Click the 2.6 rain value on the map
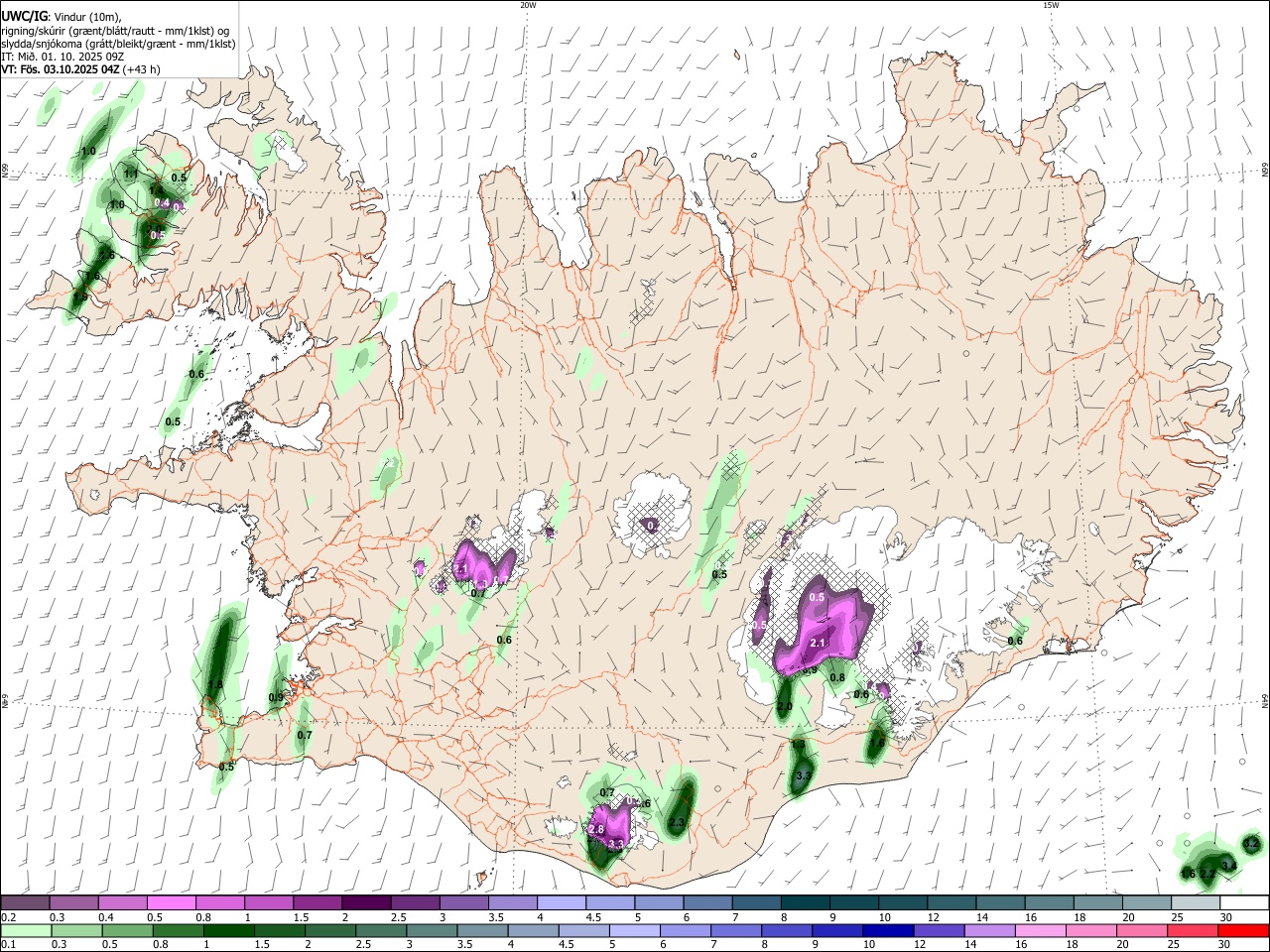 pyautogui.click(x=107, y=255)
